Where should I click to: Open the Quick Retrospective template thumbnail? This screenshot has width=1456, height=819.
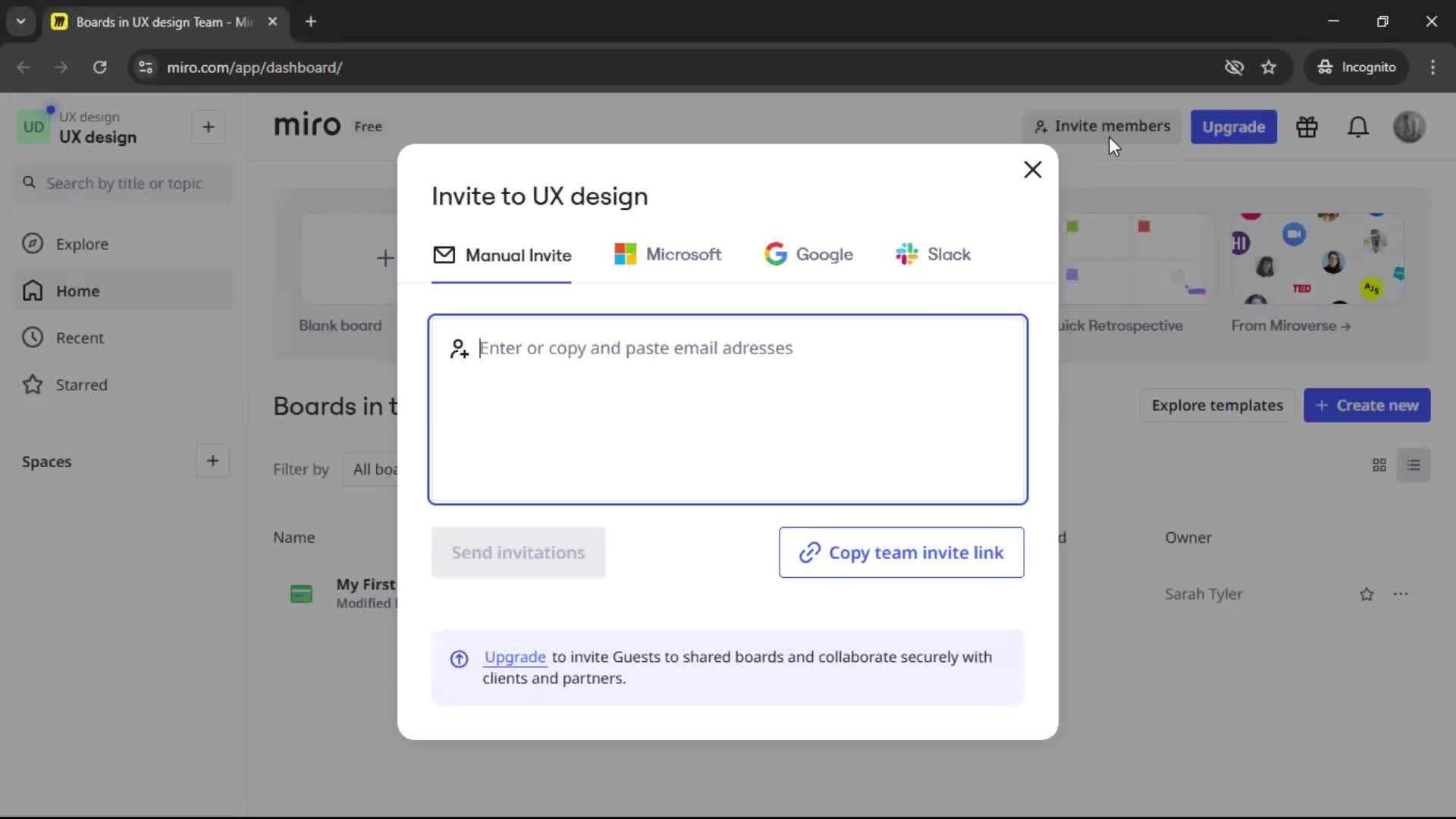(x=1137, y=259)
